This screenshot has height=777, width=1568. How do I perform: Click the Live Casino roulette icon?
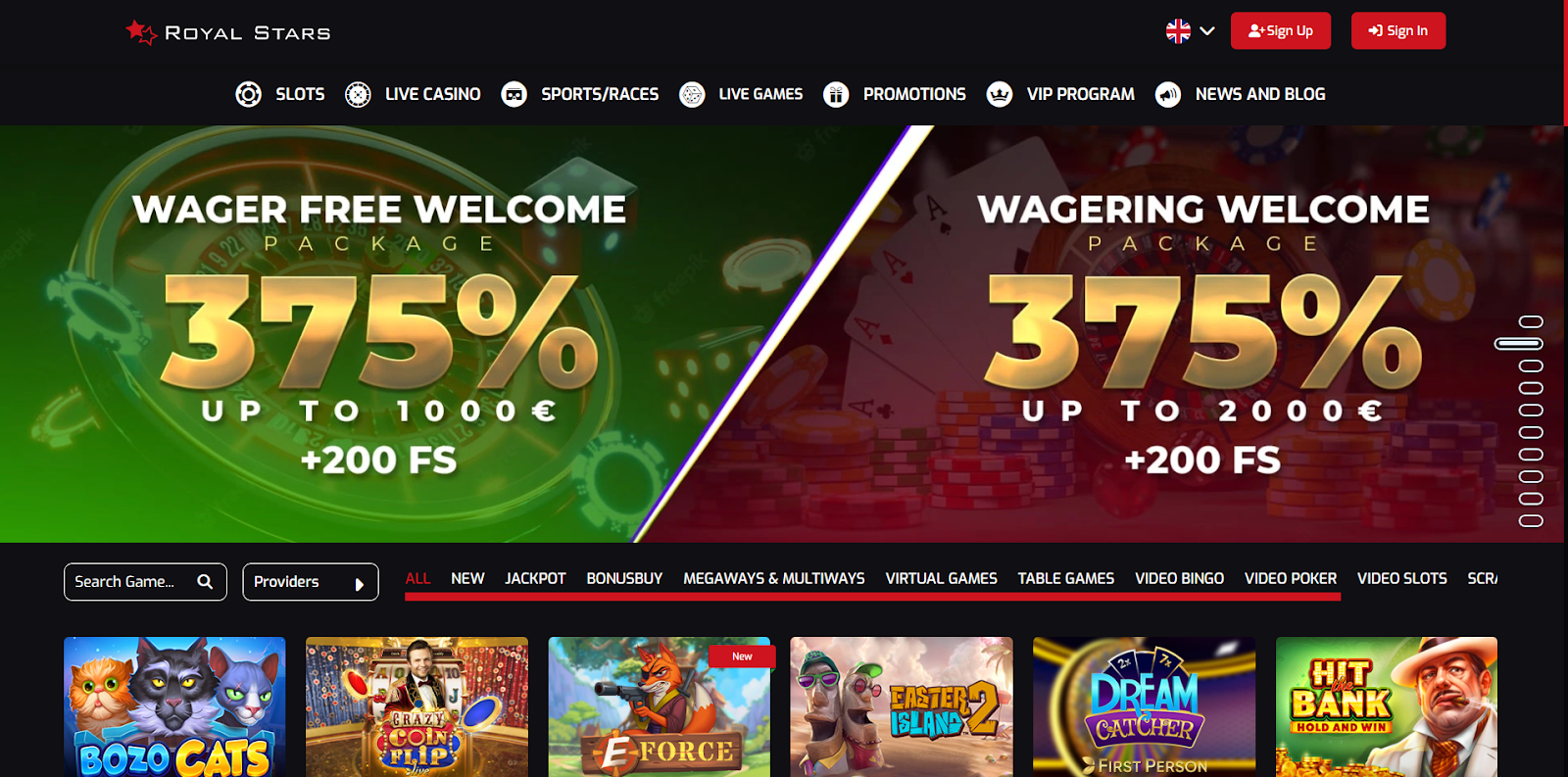click(x=358, y=94)
